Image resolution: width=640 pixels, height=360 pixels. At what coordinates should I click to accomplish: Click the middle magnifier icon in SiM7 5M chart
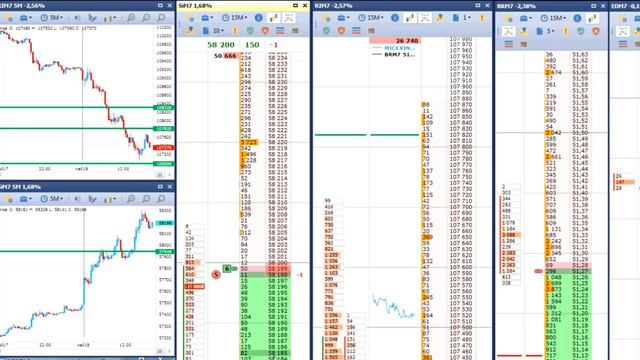[146, 199]
